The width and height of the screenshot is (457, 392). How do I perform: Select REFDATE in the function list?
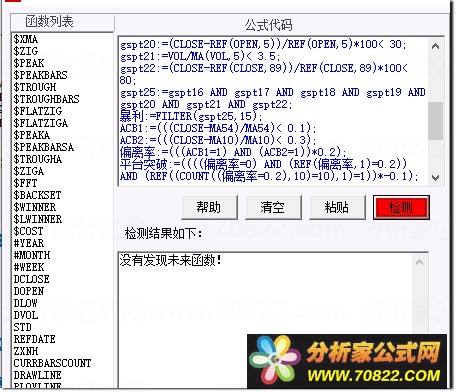[34, 339]
